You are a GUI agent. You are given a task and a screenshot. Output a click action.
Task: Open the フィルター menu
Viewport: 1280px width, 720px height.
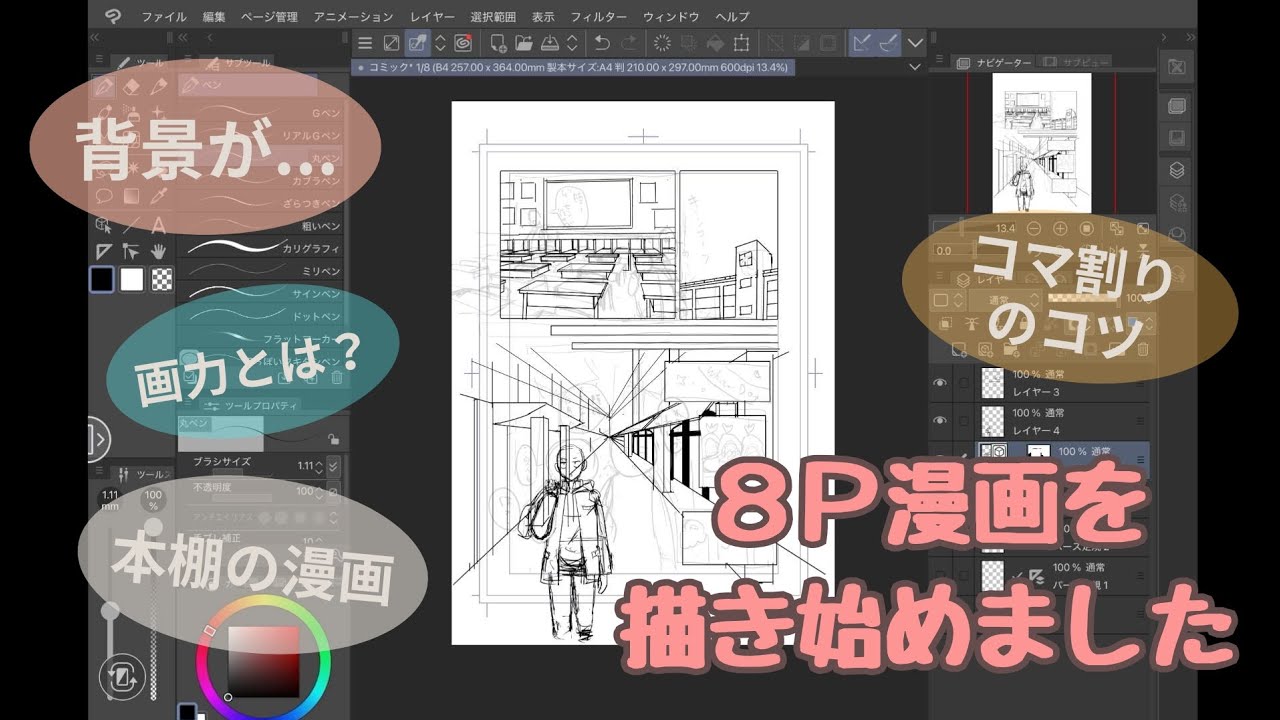click(598, 17)
